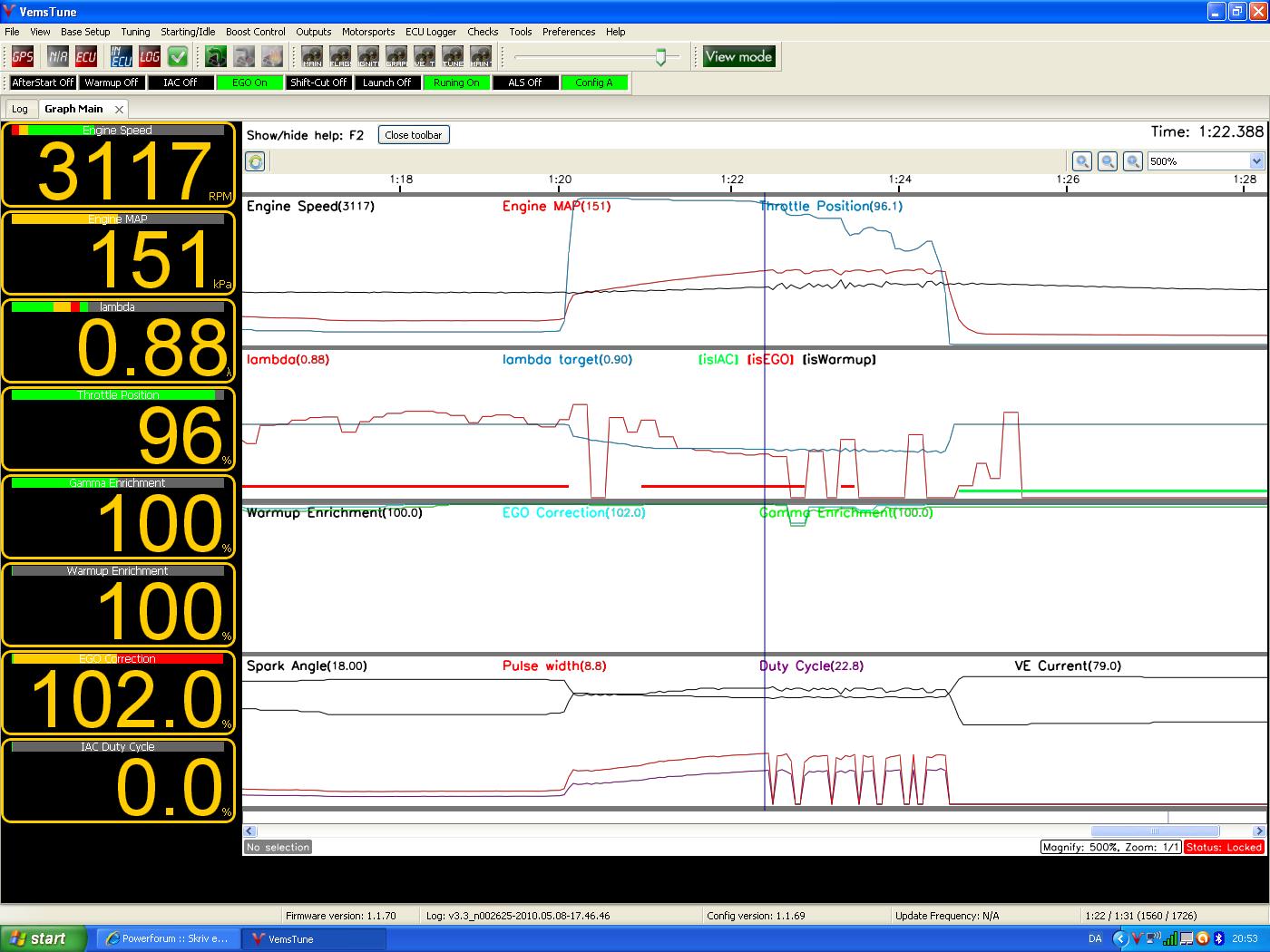Click the third magnifier zoom icon
The image size is (1270, 952).
pyautogui.click(x=1133, y=161)
